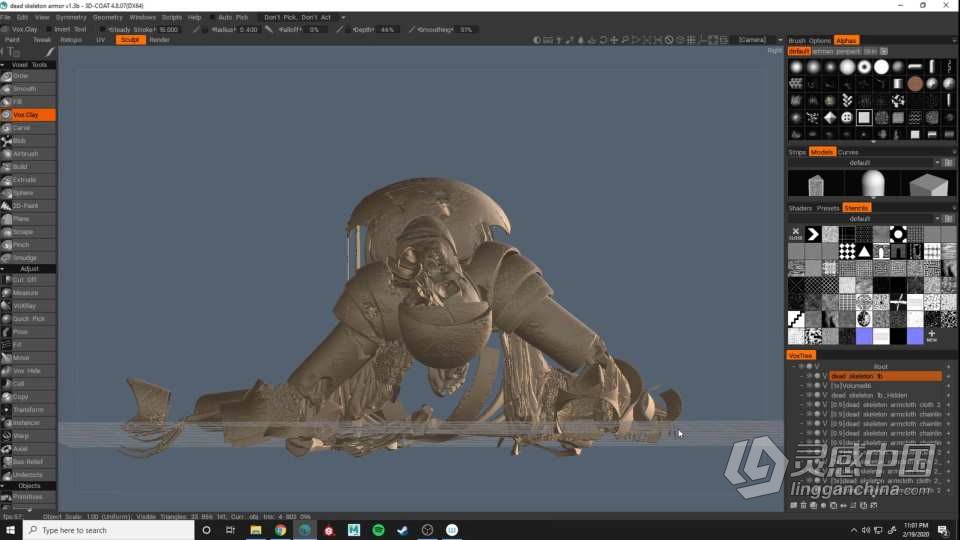The image size is (960, 540).
Task: Select the Pinch tool
Action: pos(28,245)
